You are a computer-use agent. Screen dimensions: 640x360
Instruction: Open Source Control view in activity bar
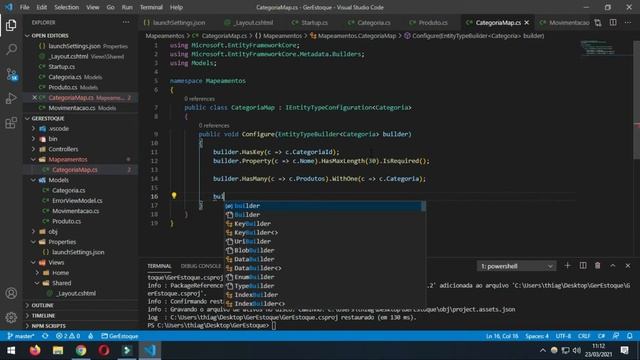(11, 74)
